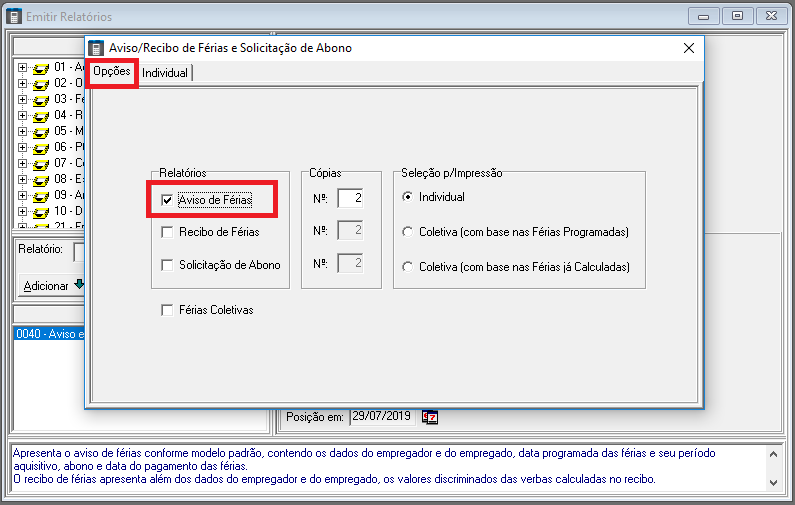The image size is (795, 505).
Task: Click the folder icon of item 01
Action: click(41, 68)
